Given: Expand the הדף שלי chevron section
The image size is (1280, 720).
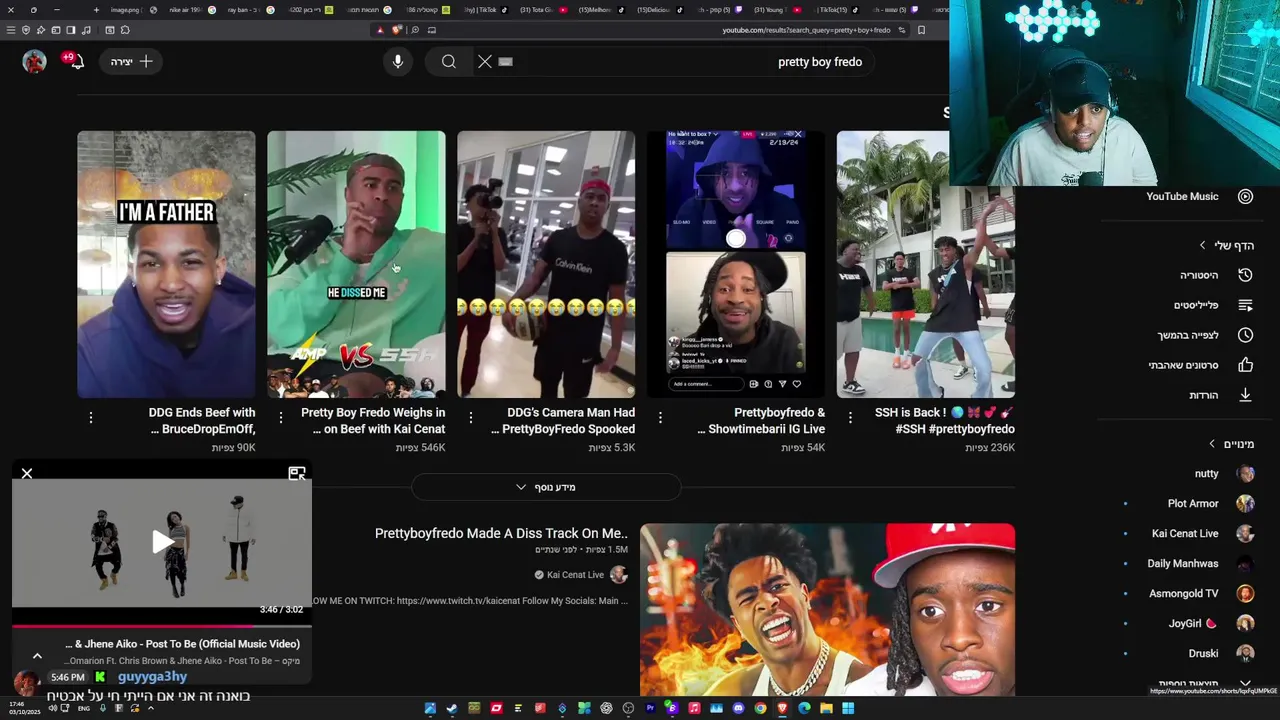Looking at the screenshot, I should coord(1203,246).
